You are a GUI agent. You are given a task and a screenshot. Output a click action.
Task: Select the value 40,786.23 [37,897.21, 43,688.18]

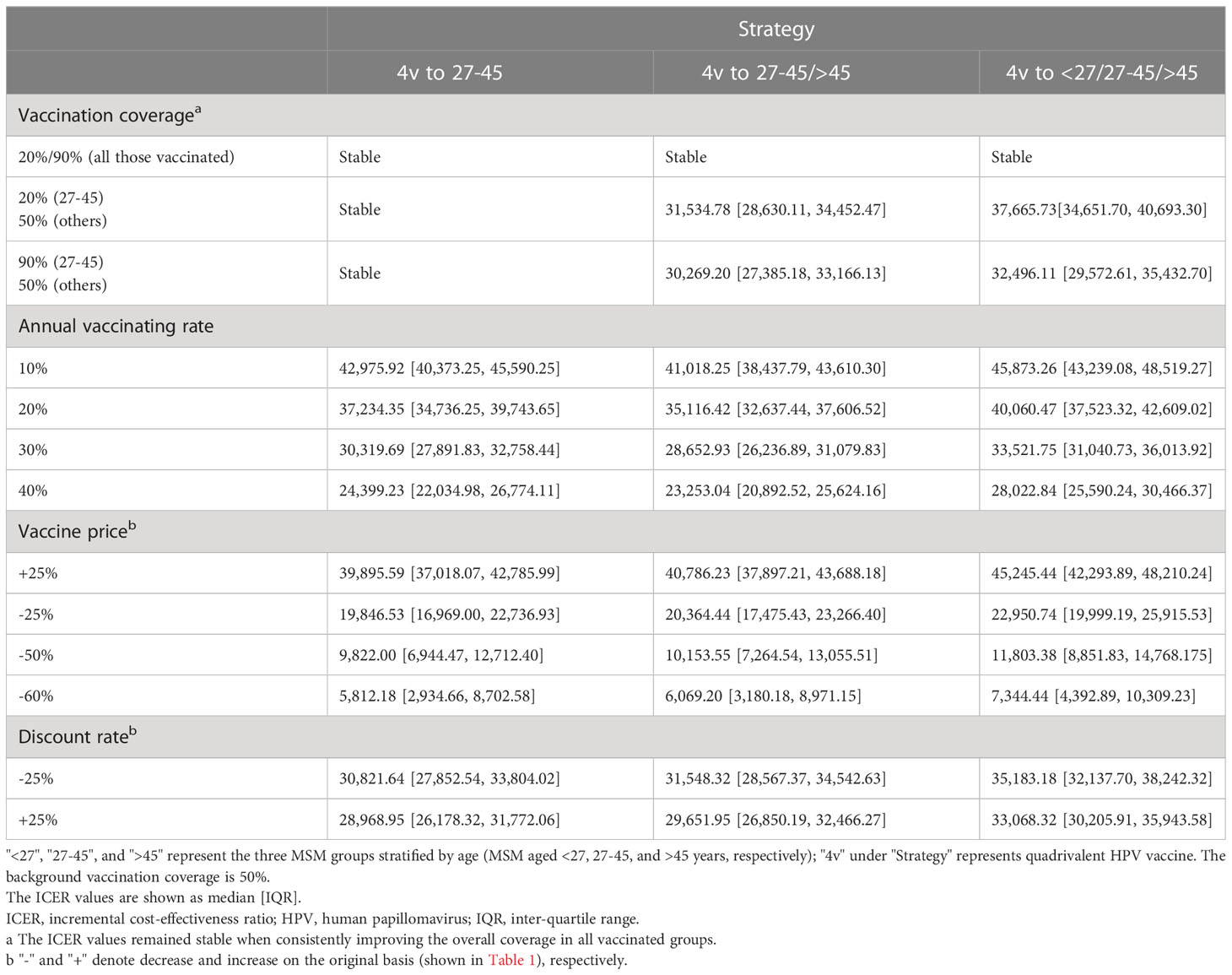coord(775,573)
